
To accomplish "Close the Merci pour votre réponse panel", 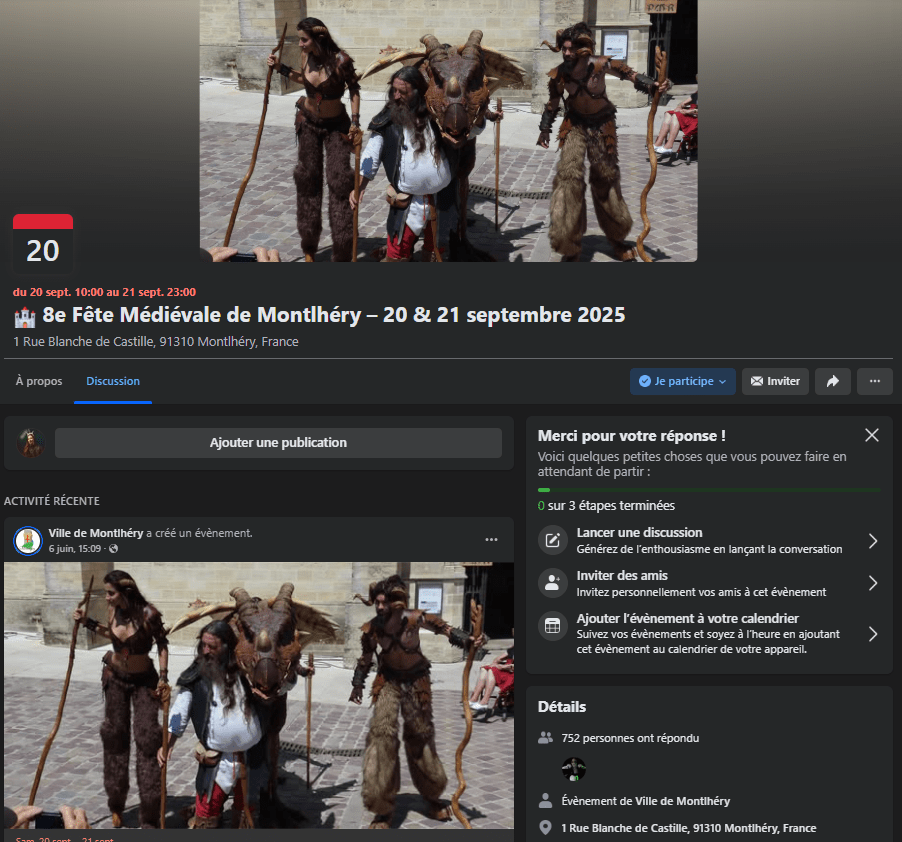I will click(872, 435).
